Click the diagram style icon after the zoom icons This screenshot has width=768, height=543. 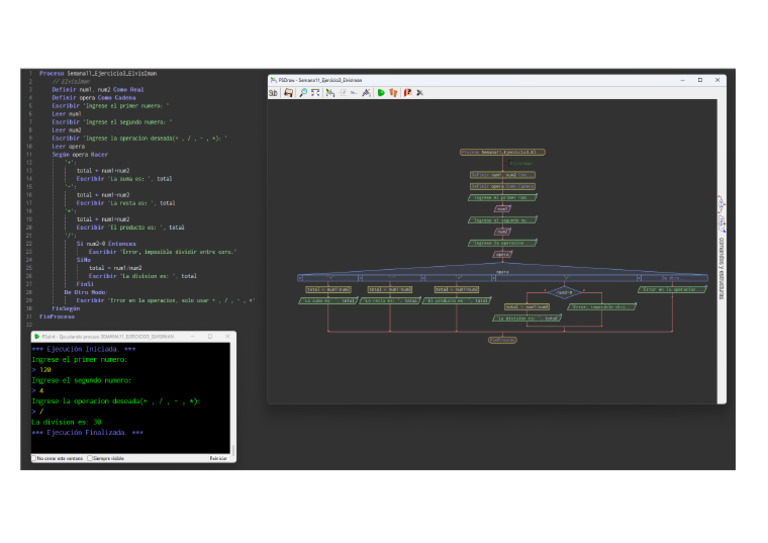pyautogui.click(x=330, y=93)
